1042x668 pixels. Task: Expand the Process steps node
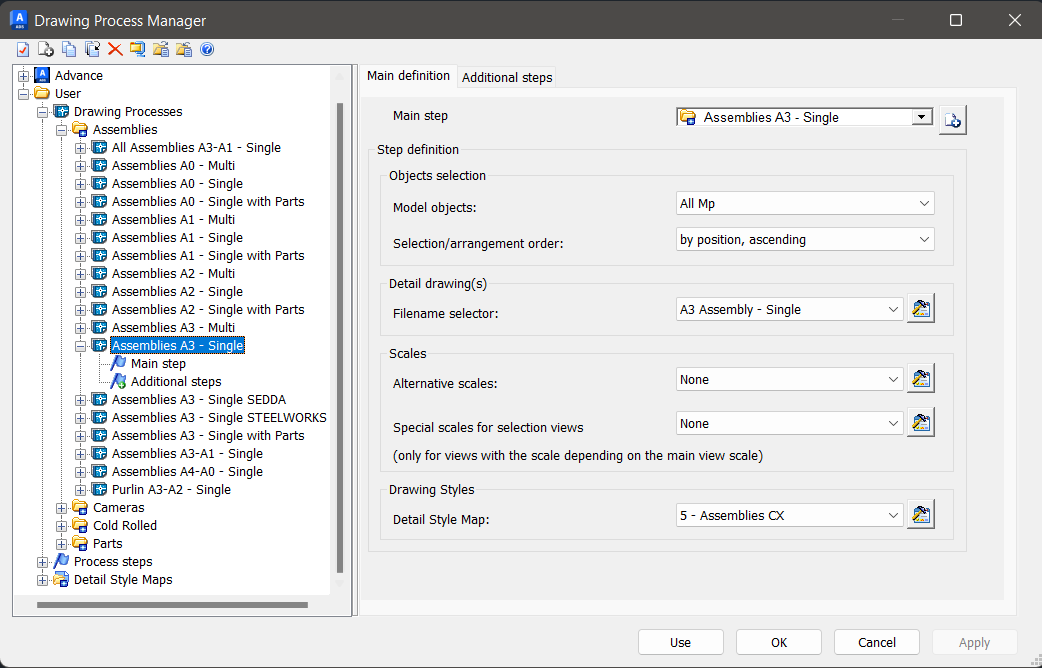tap(43, 562)
